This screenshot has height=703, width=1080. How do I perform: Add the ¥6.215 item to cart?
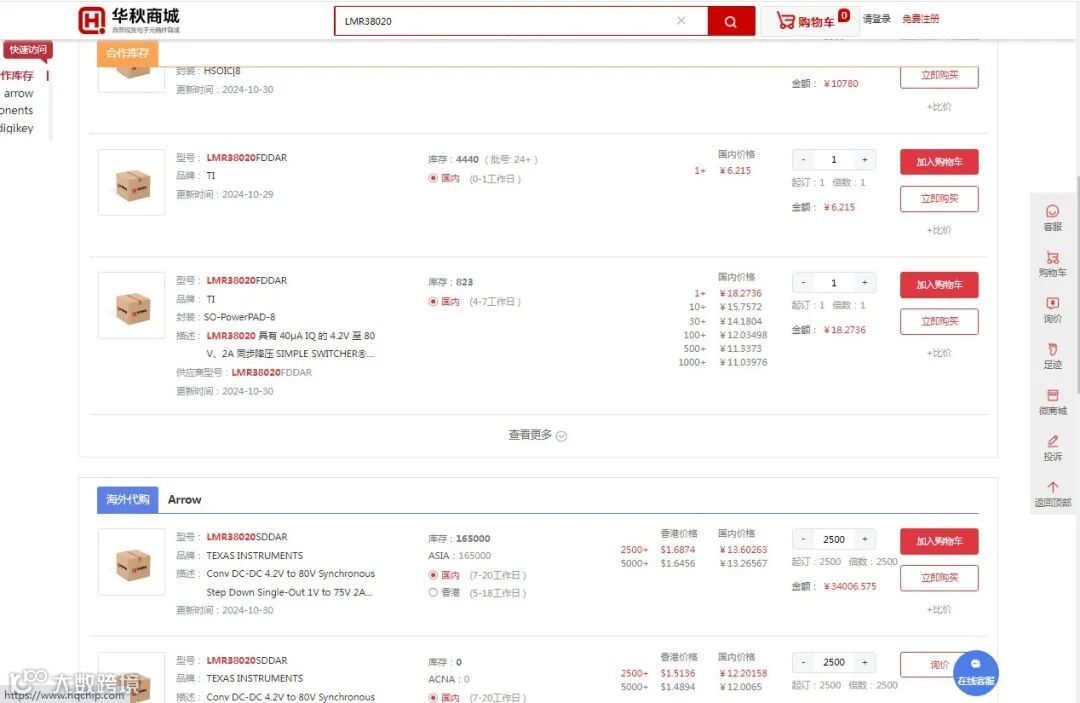click(x=939, y=162)
